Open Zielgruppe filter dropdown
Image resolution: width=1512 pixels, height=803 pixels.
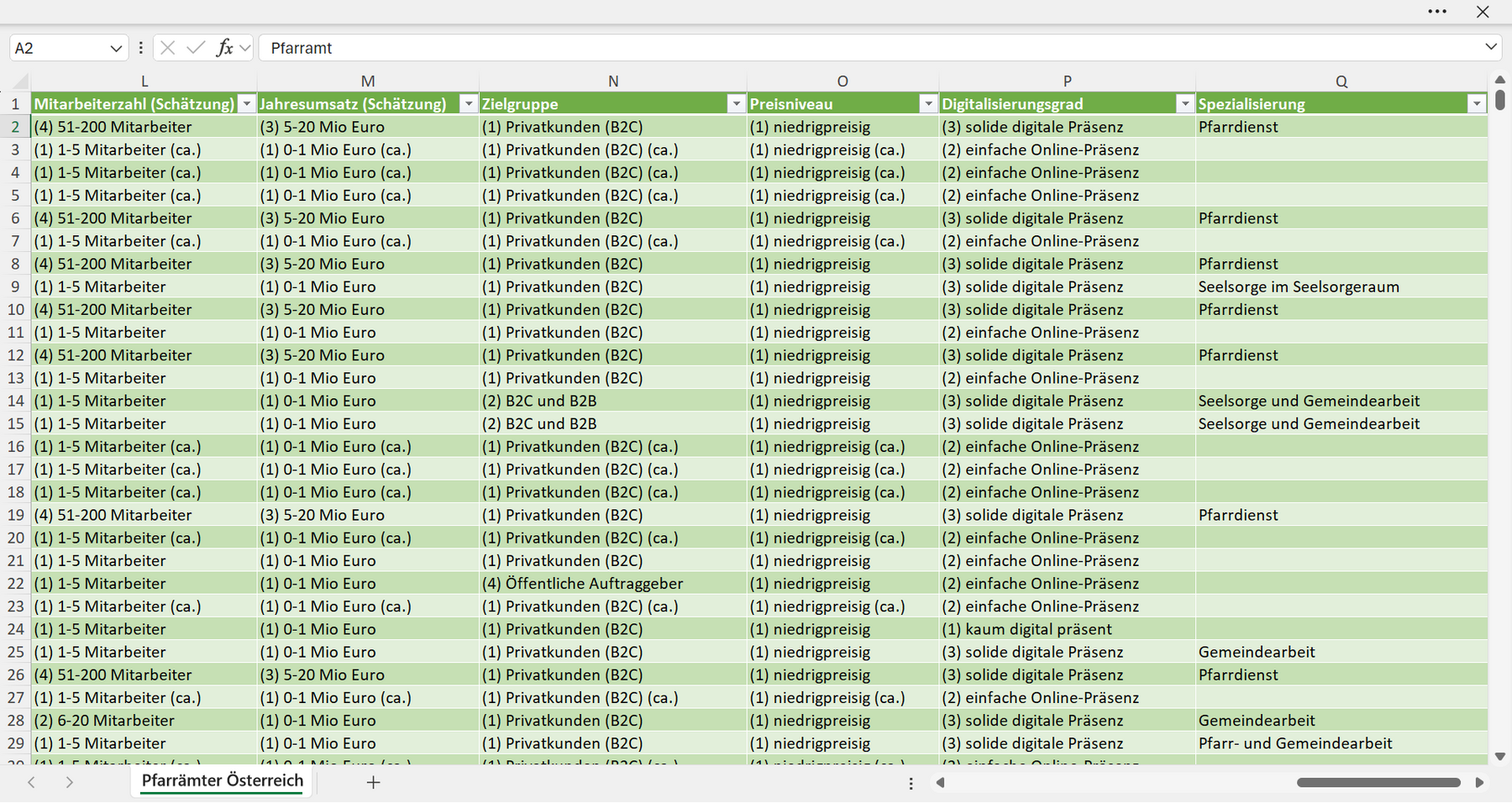tap(737, 104)
